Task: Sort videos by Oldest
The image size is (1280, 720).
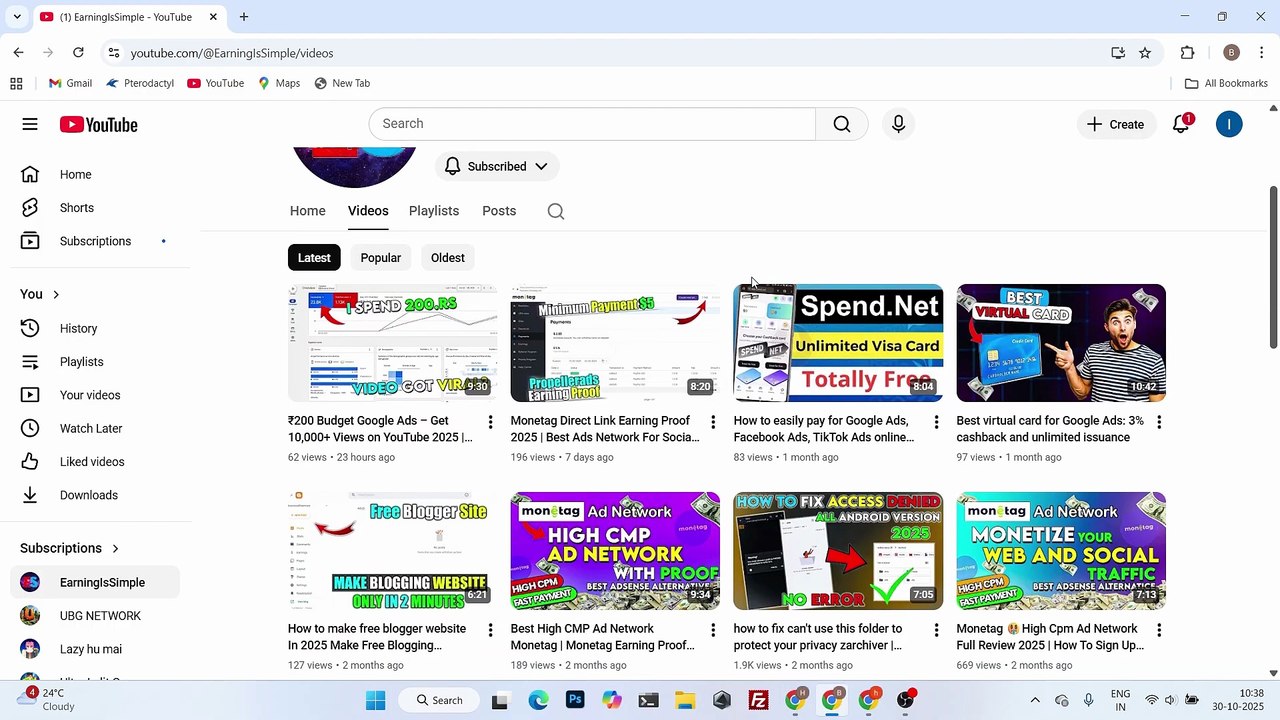Action: coord(448,258)
